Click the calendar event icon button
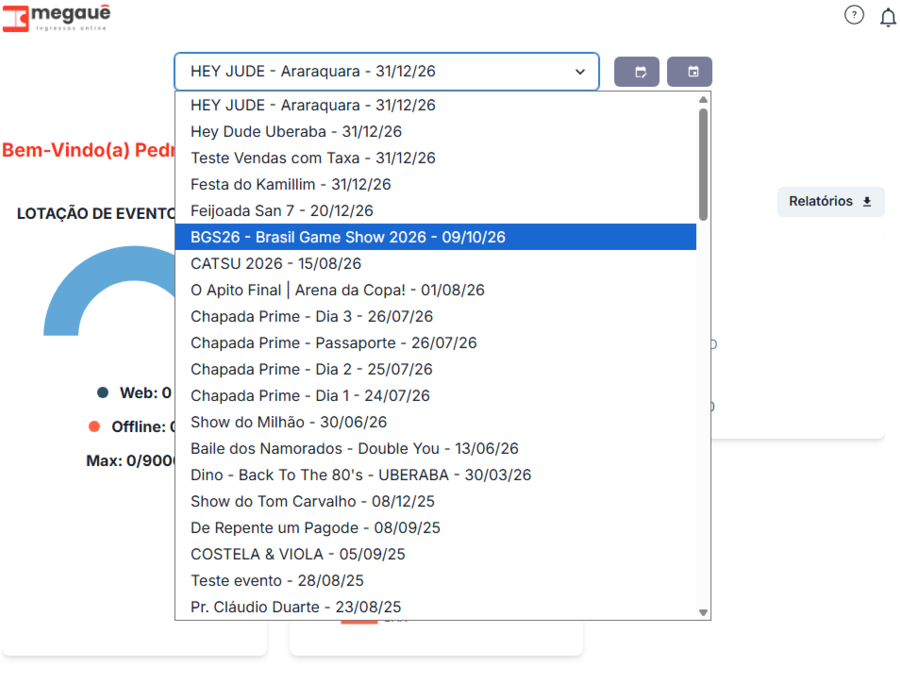 (x=689, y=72)
